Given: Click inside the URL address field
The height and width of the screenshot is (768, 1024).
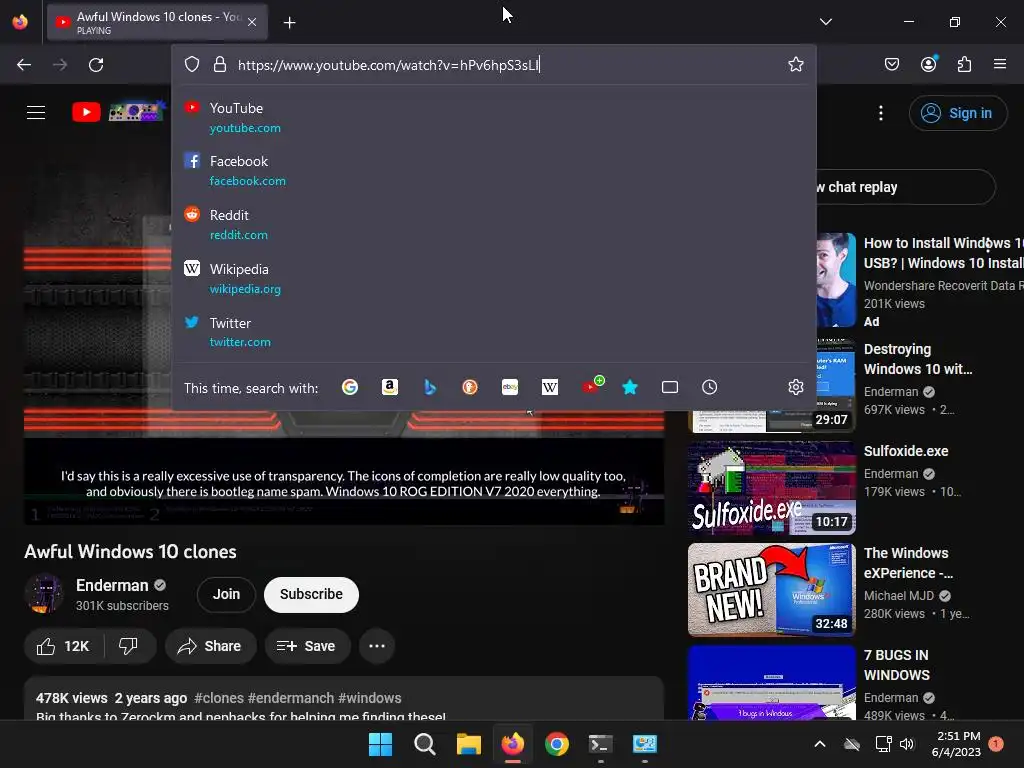Looking at the screenshot, I should point(507,65).
